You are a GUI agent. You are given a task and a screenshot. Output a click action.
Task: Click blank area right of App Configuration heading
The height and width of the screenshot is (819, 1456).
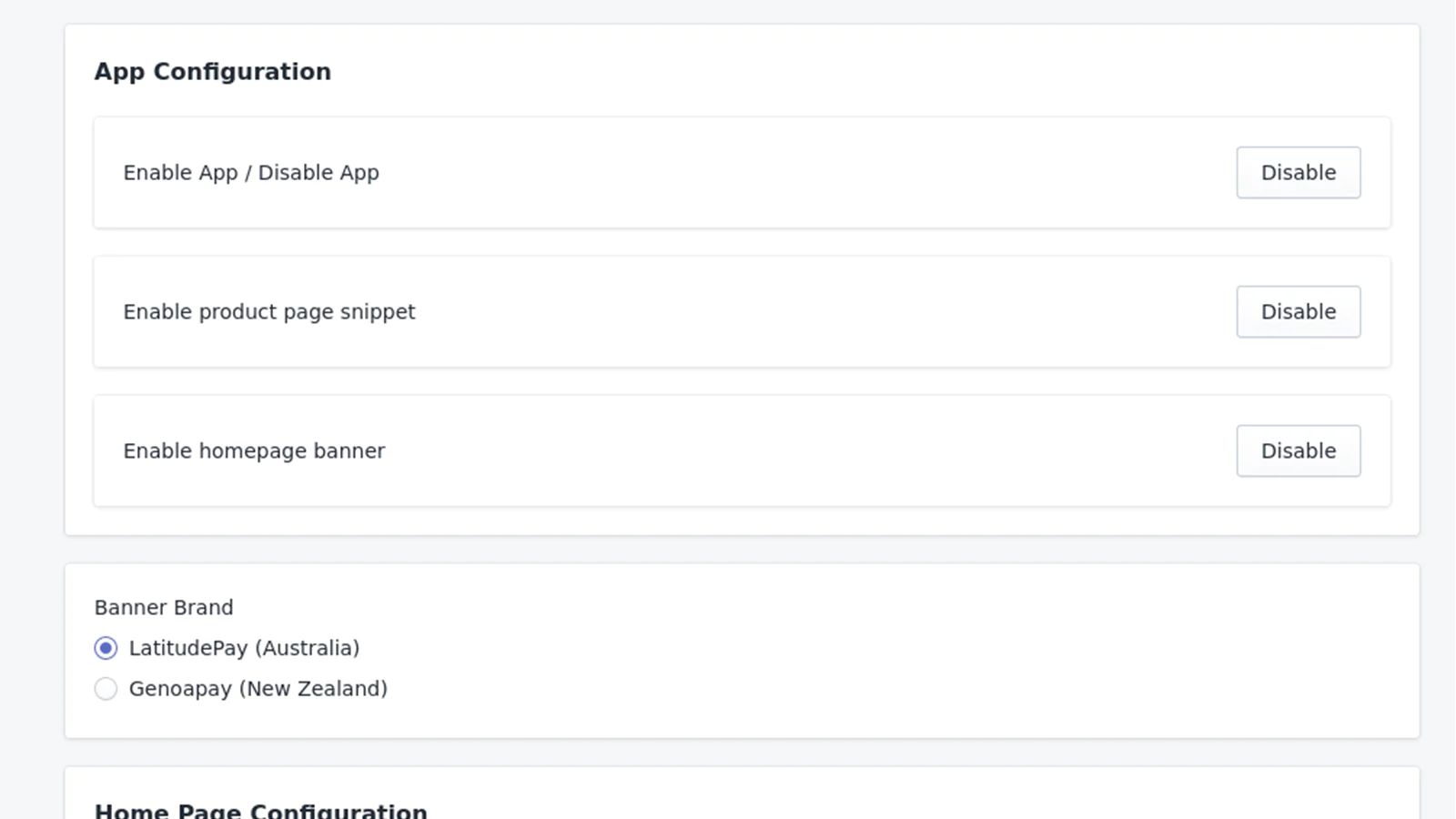click(819, 72)
